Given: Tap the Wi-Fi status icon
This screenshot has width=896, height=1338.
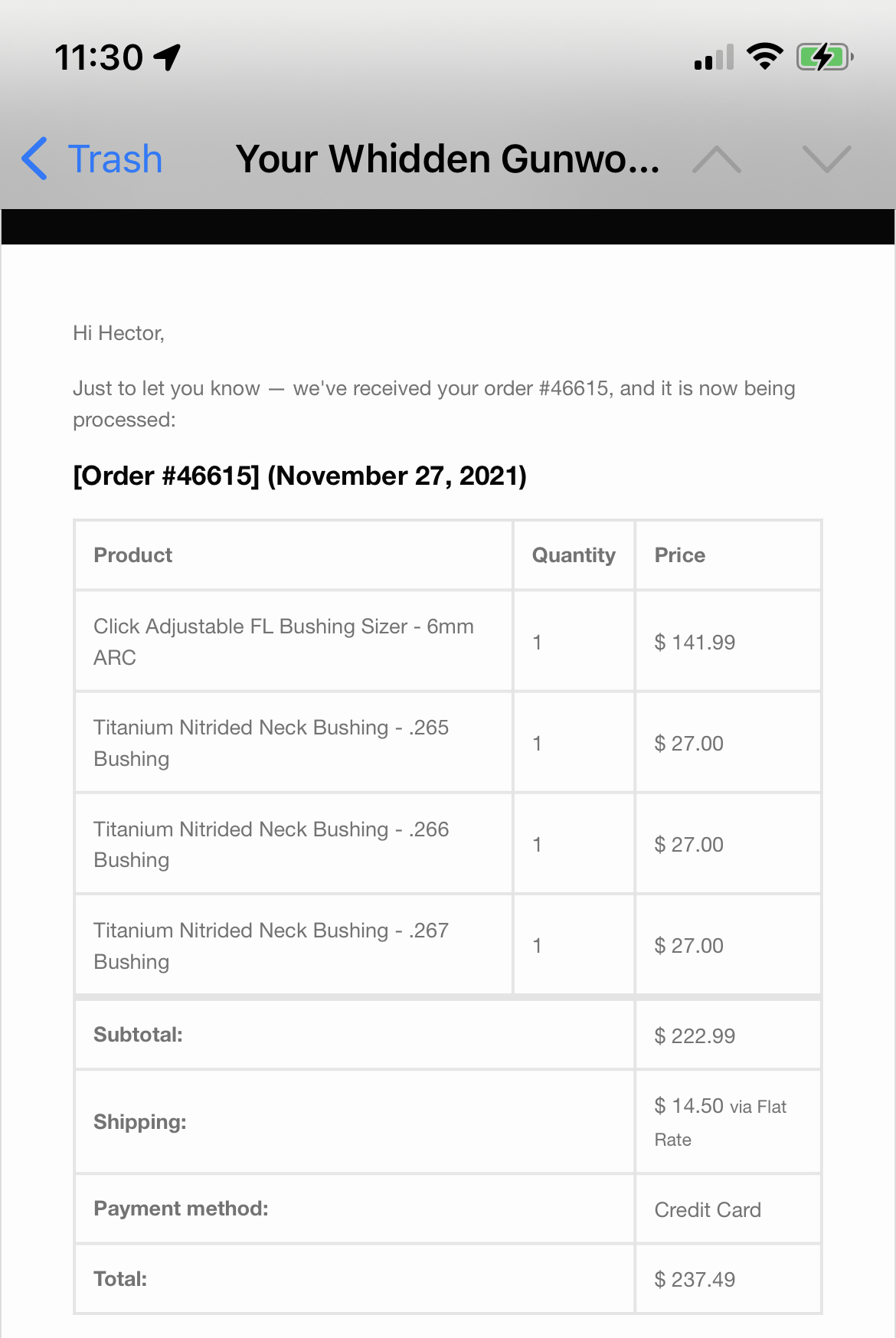Looking at the screenshot, I should pos(764,57).
